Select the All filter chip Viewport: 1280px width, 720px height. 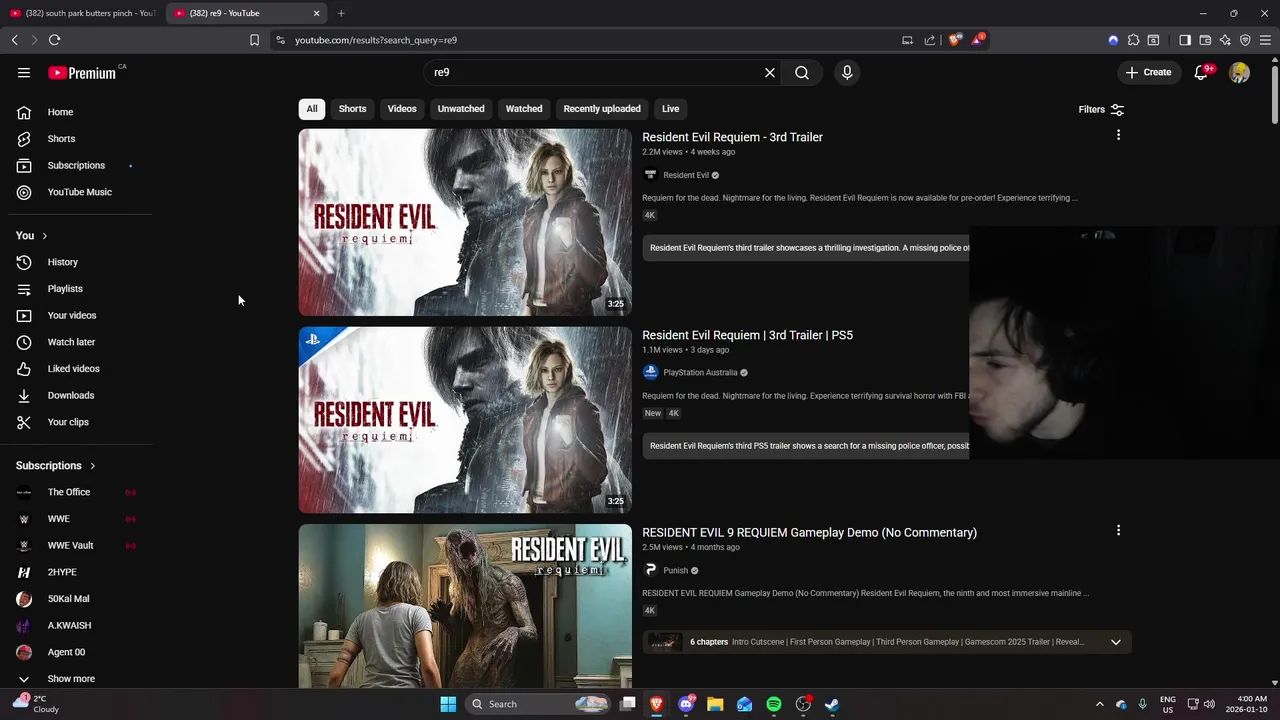(312, 109)
